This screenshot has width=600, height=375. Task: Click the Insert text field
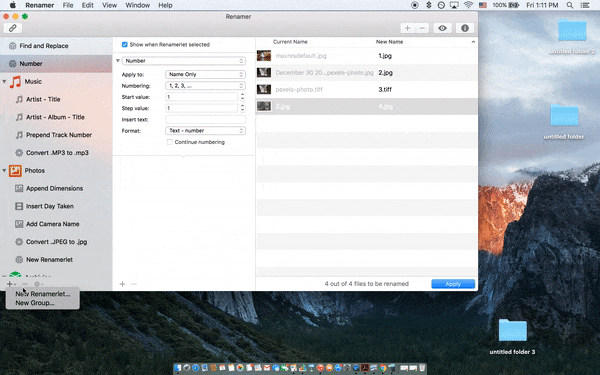205,119
